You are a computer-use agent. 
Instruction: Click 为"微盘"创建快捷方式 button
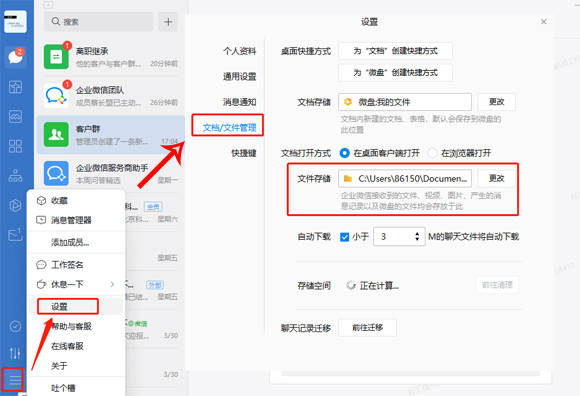(395, 72)
